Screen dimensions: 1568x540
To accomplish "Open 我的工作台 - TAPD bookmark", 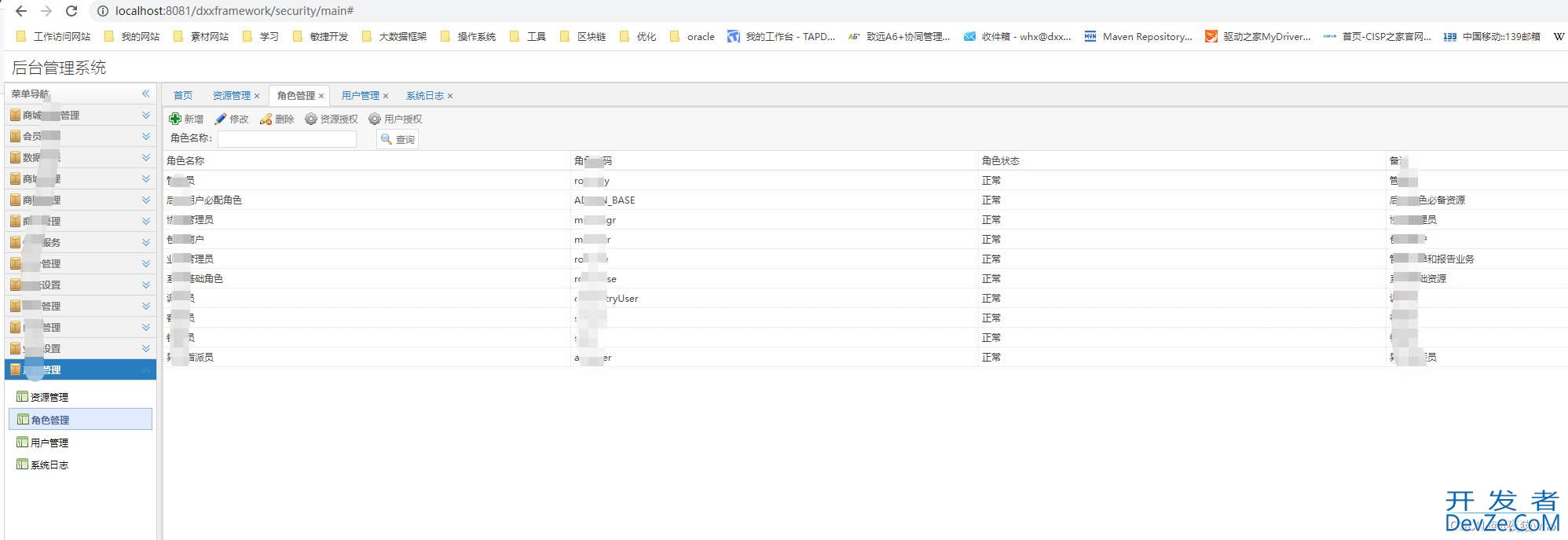I will (781, 36).
